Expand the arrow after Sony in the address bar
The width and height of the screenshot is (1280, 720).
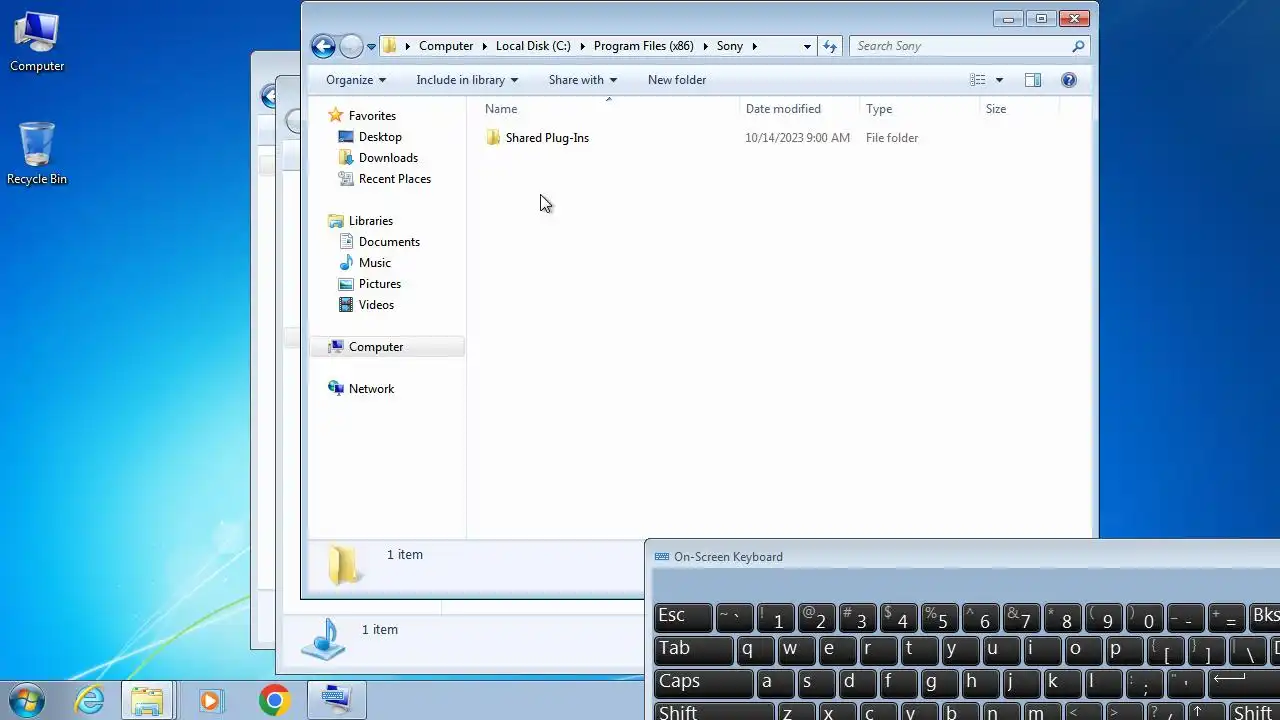(x=755, y=46)
